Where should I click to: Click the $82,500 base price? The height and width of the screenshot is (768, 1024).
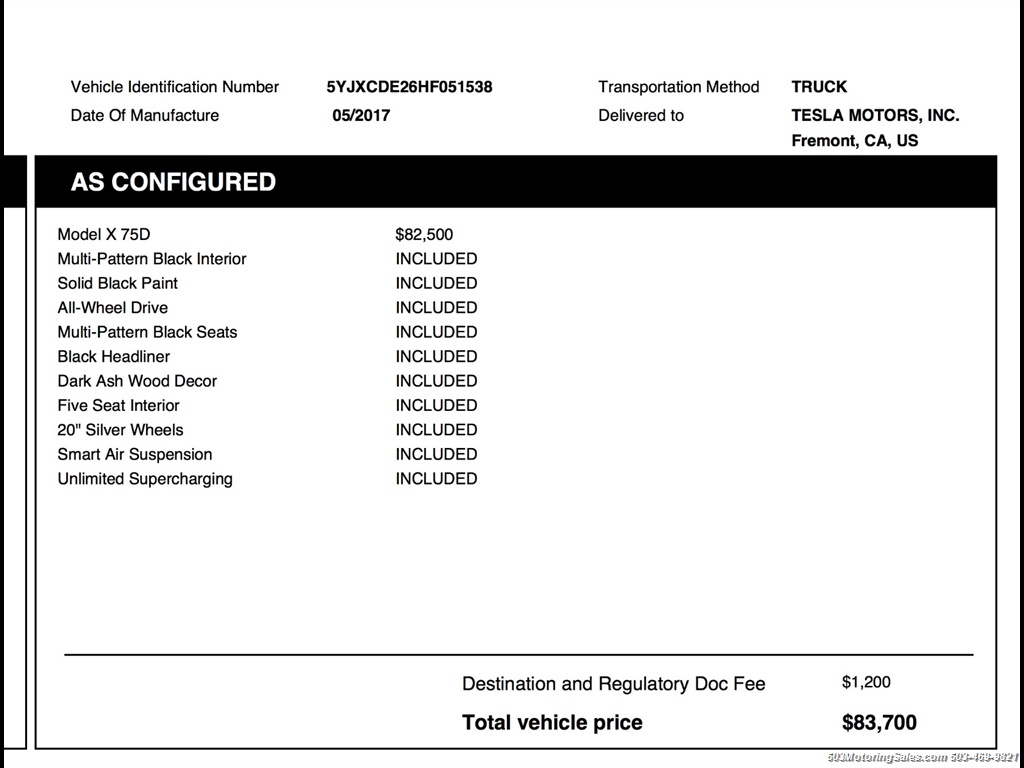pyautogui.click(x=424, y=235)
